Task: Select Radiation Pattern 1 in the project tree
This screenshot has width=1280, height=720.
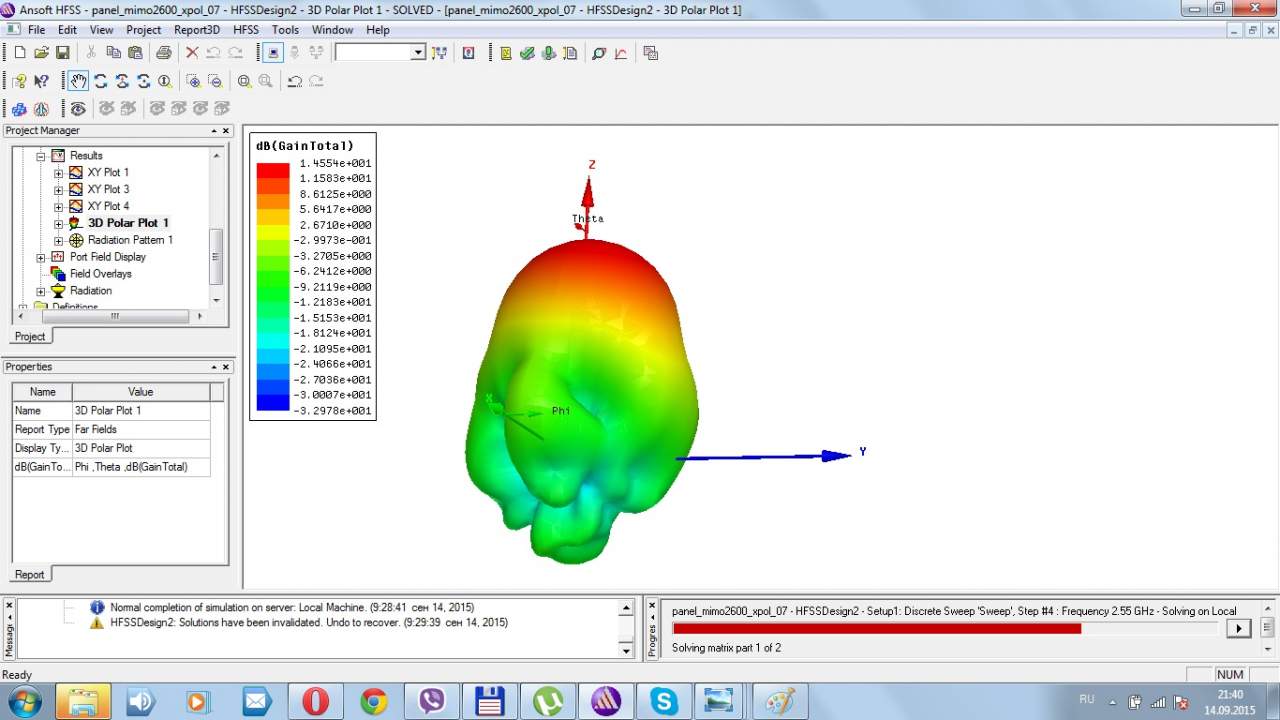Action: tap(130, 240)
